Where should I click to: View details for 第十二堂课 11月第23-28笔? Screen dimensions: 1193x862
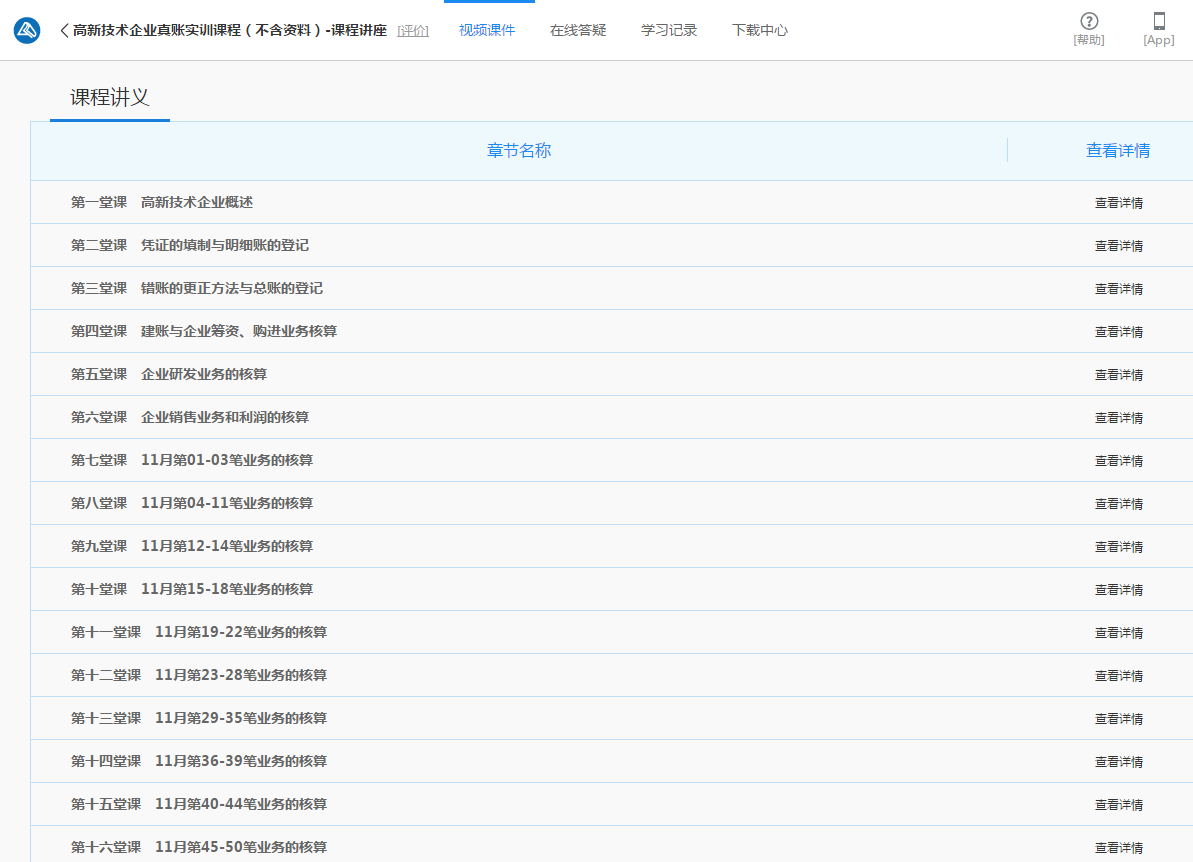(1118, 676)
